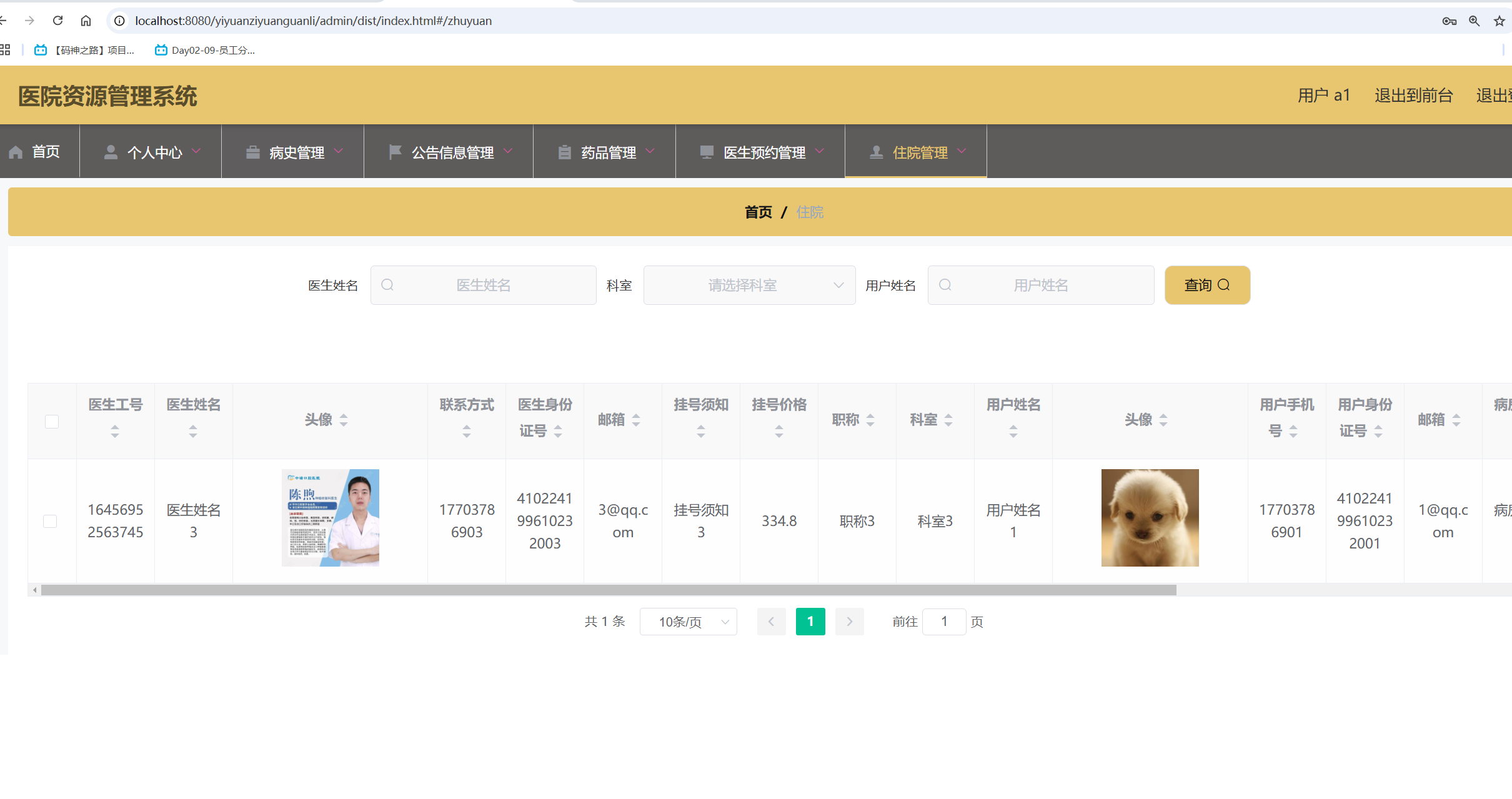Click the 查询 search button

[x=1206, y=285]
